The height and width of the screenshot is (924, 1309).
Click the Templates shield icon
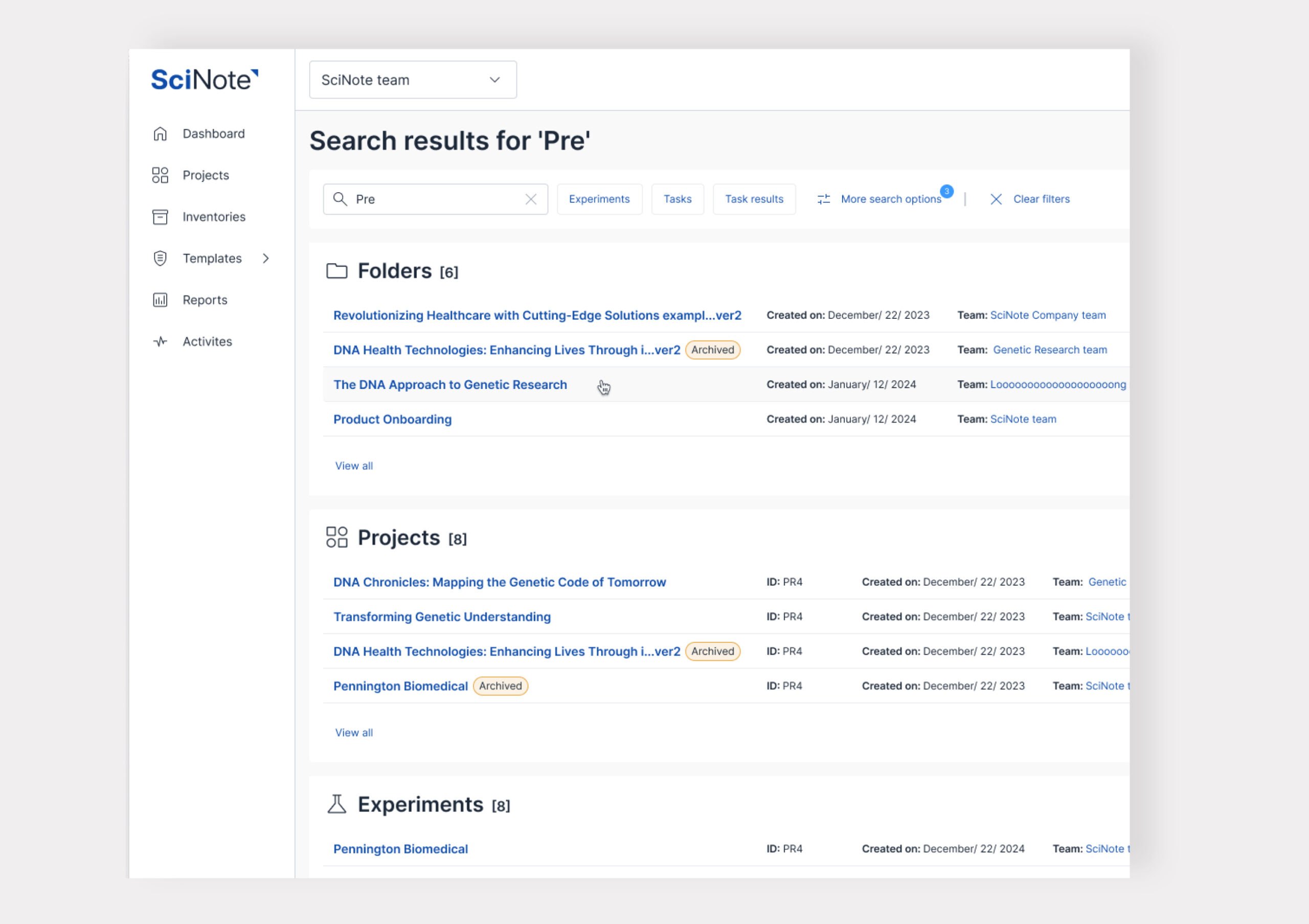click(160, 258)
